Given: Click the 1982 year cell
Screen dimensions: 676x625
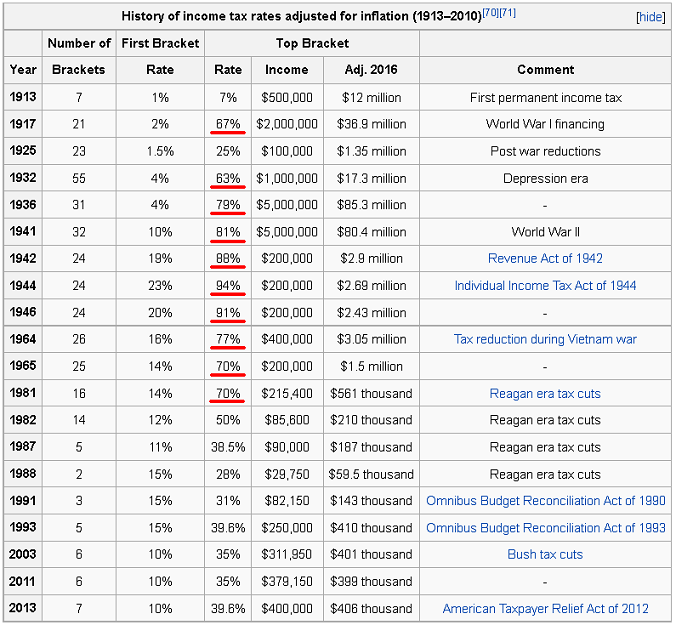Looking at the screenshot, I should [x=23, y=420].
